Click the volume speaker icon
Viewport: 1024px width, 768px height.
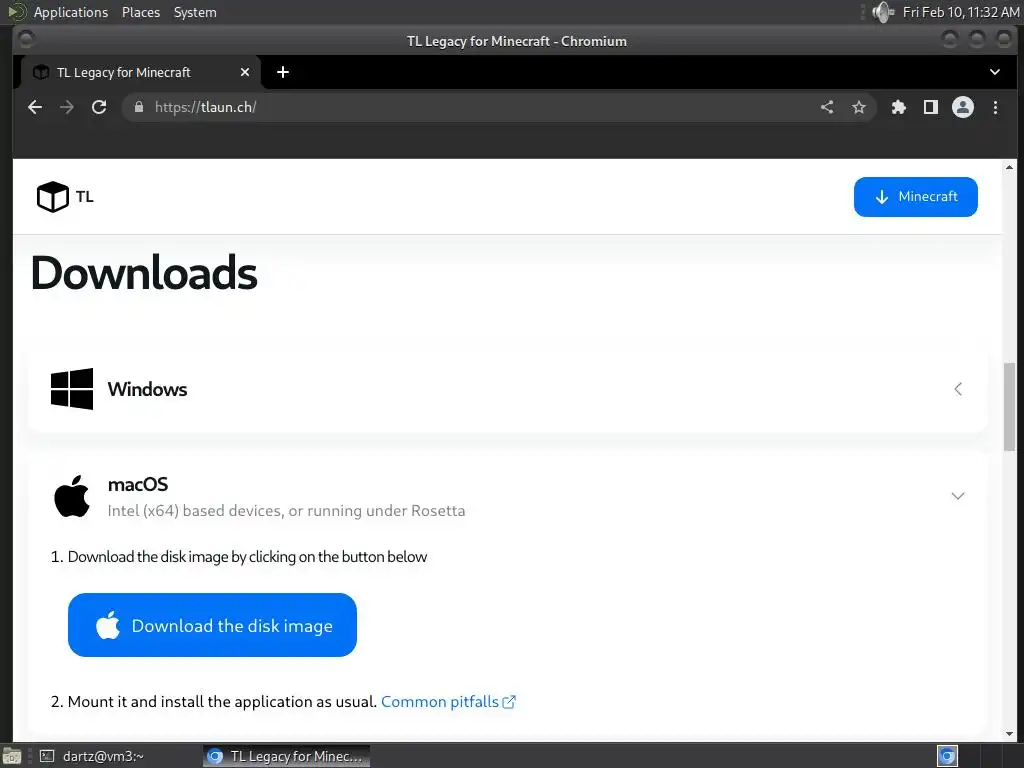tap(883, 12)
